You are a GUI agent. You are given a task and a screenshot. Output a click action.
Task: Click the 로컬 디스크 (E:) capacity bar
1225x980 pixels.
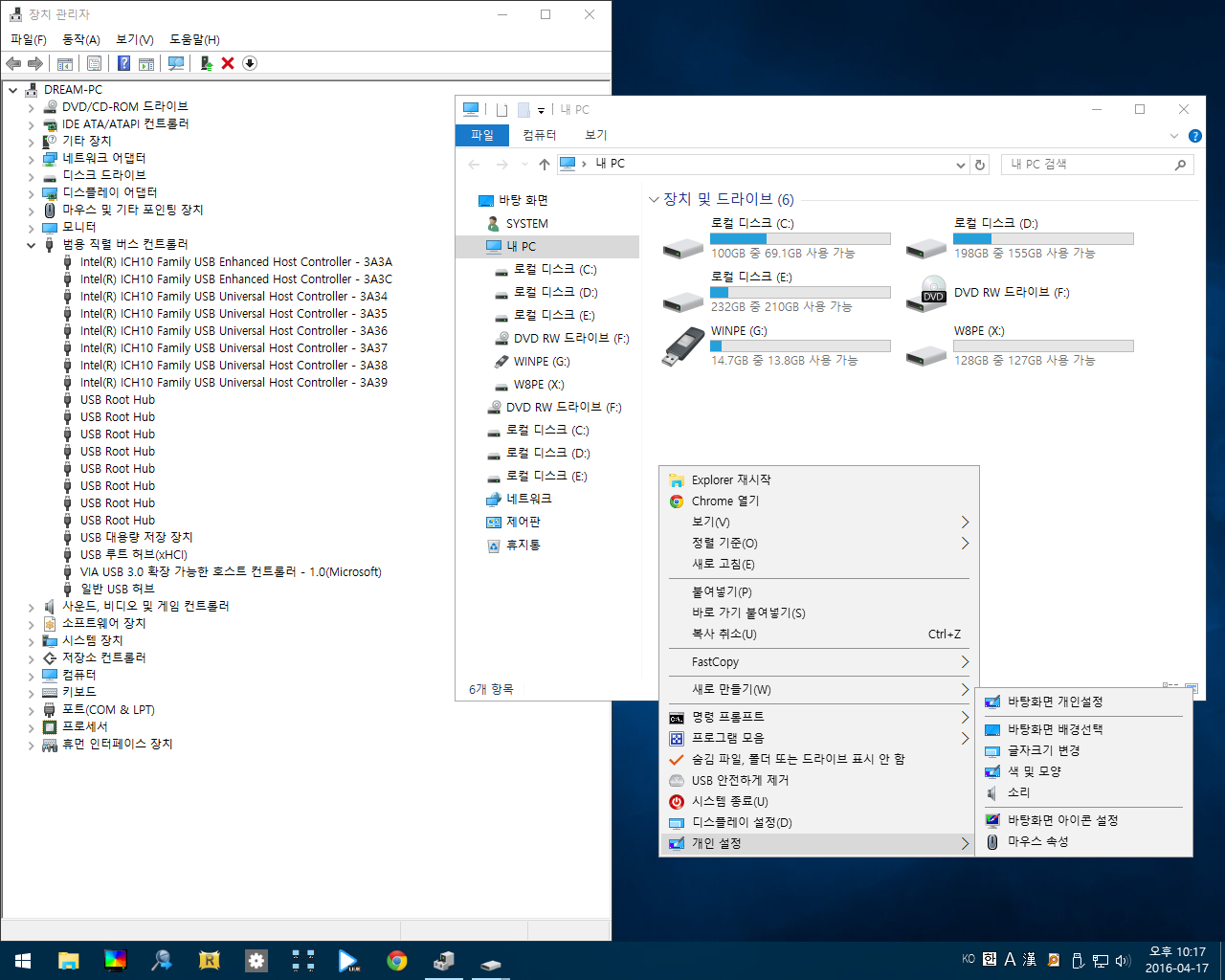pyautogui.click(x=800, y=293)
